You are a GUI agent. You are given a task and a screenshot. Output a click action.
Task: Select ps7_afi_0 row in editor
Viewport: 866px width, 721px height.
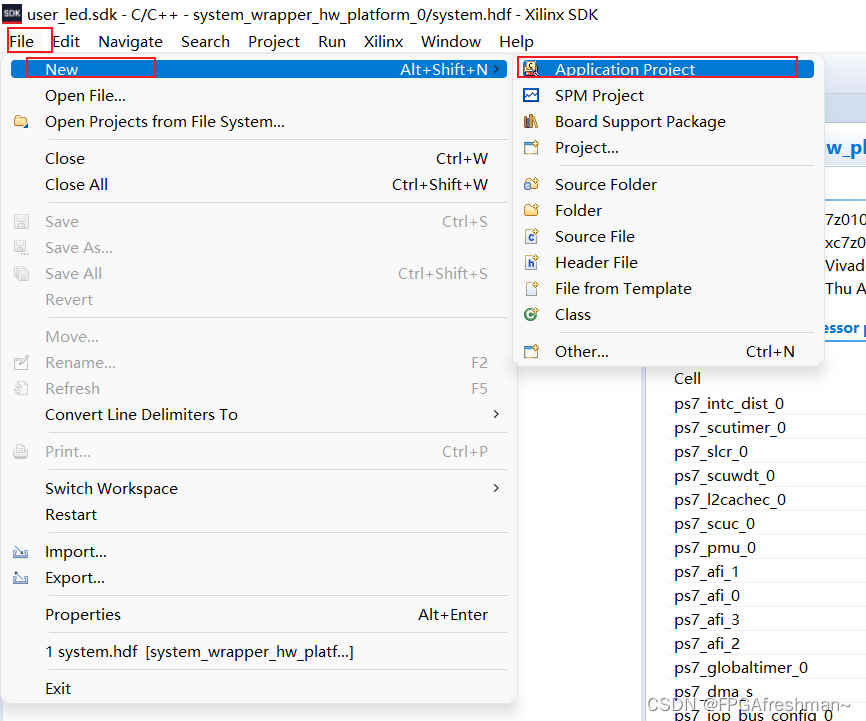tap(767, 596)
